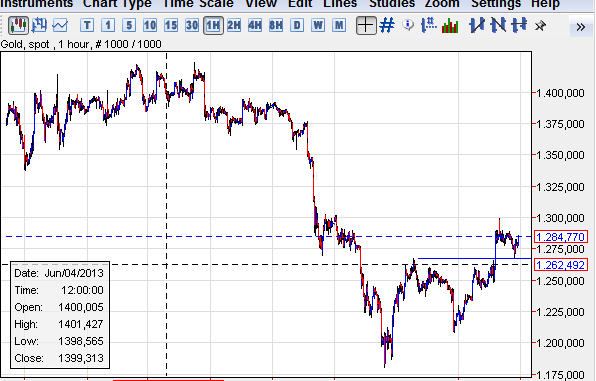
Task: Open the Chart Type menu
Action: (x=117, y=4)
